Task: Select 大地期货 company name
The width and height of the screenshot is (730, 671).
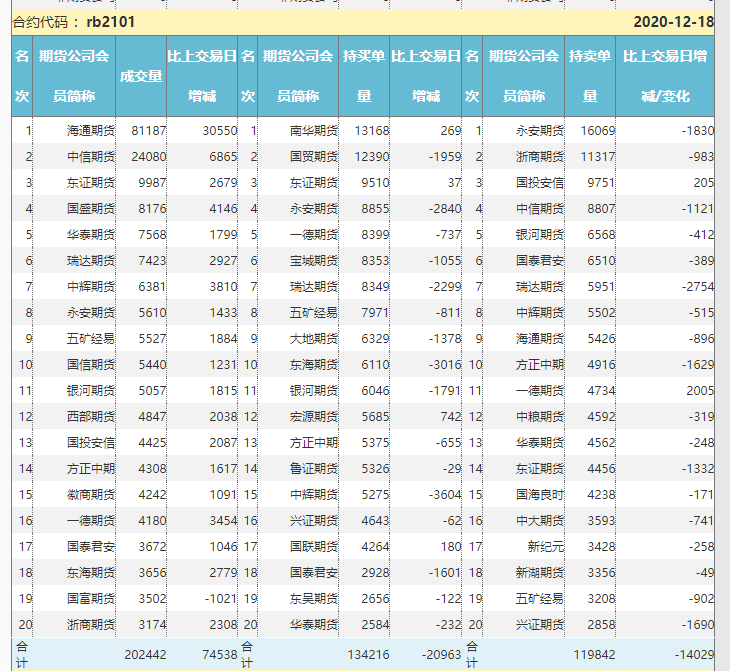Action: pos(314,339)
